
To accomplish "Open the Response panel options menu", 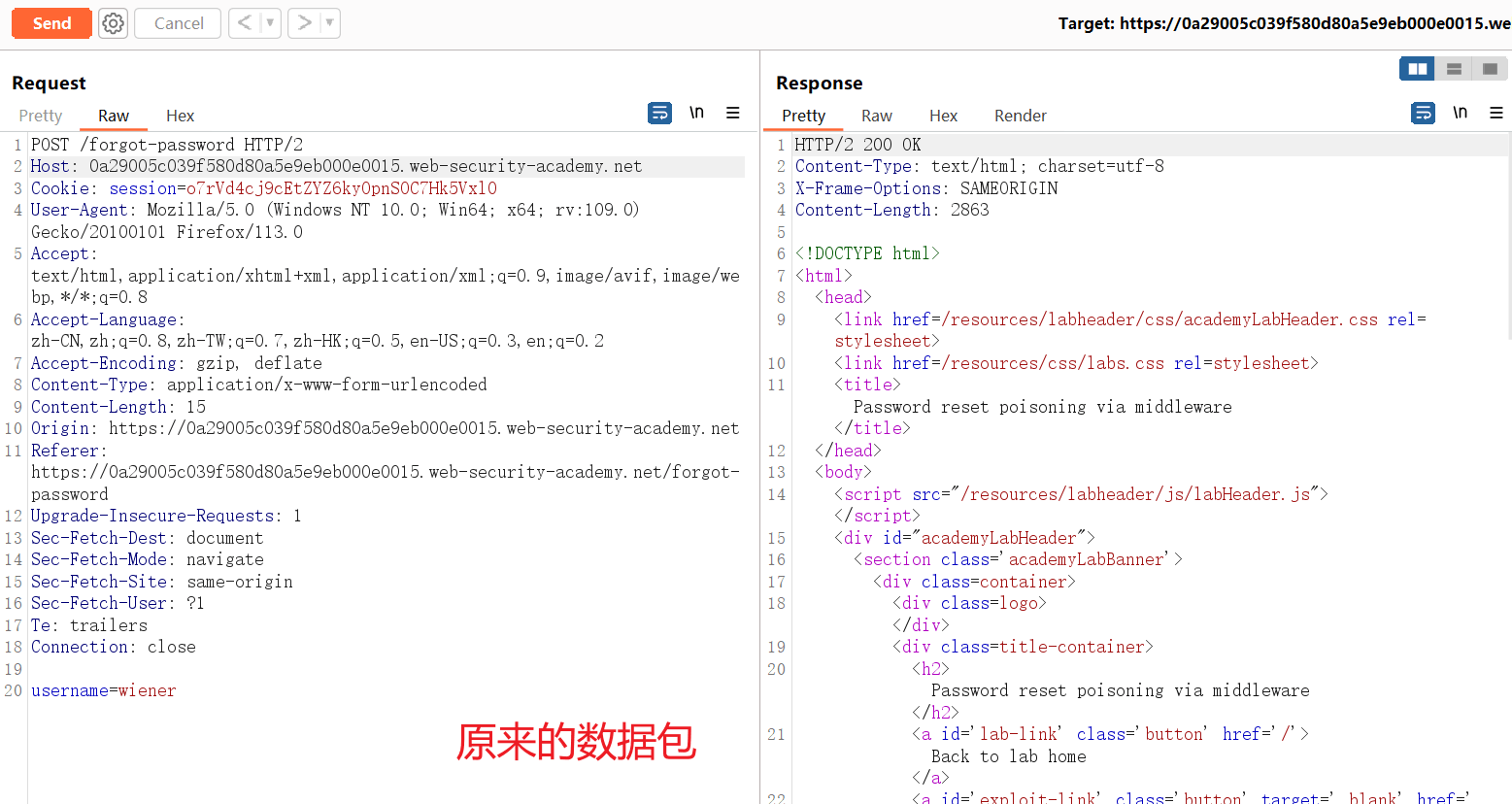I will pos(1496,114).
